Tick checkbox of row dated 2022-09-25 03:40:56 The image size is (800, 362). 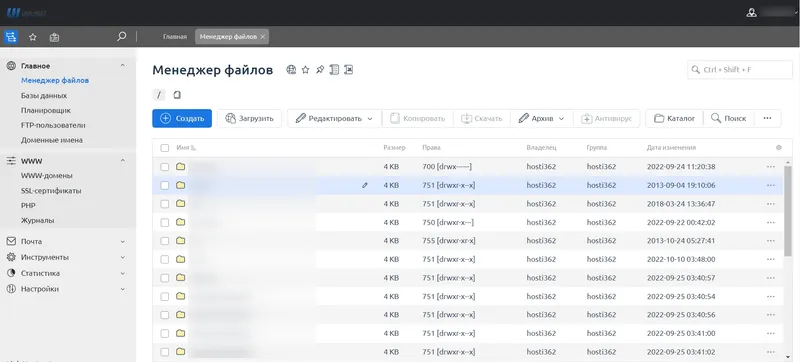[x=164, y=315]
